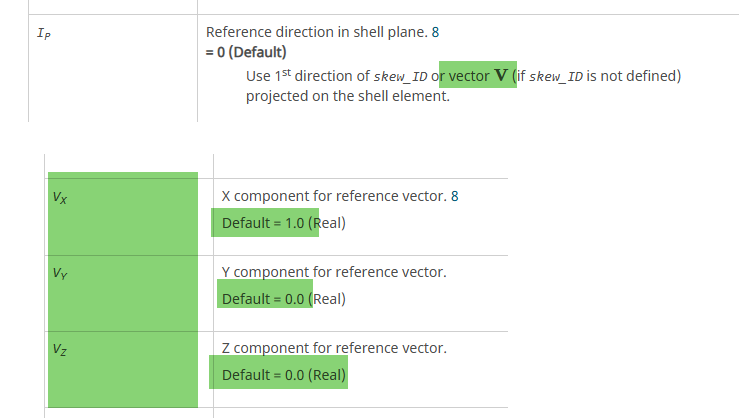Click 'Use 1st direction of' text
The image size is (739, 418).
click(x=306, y=77)
